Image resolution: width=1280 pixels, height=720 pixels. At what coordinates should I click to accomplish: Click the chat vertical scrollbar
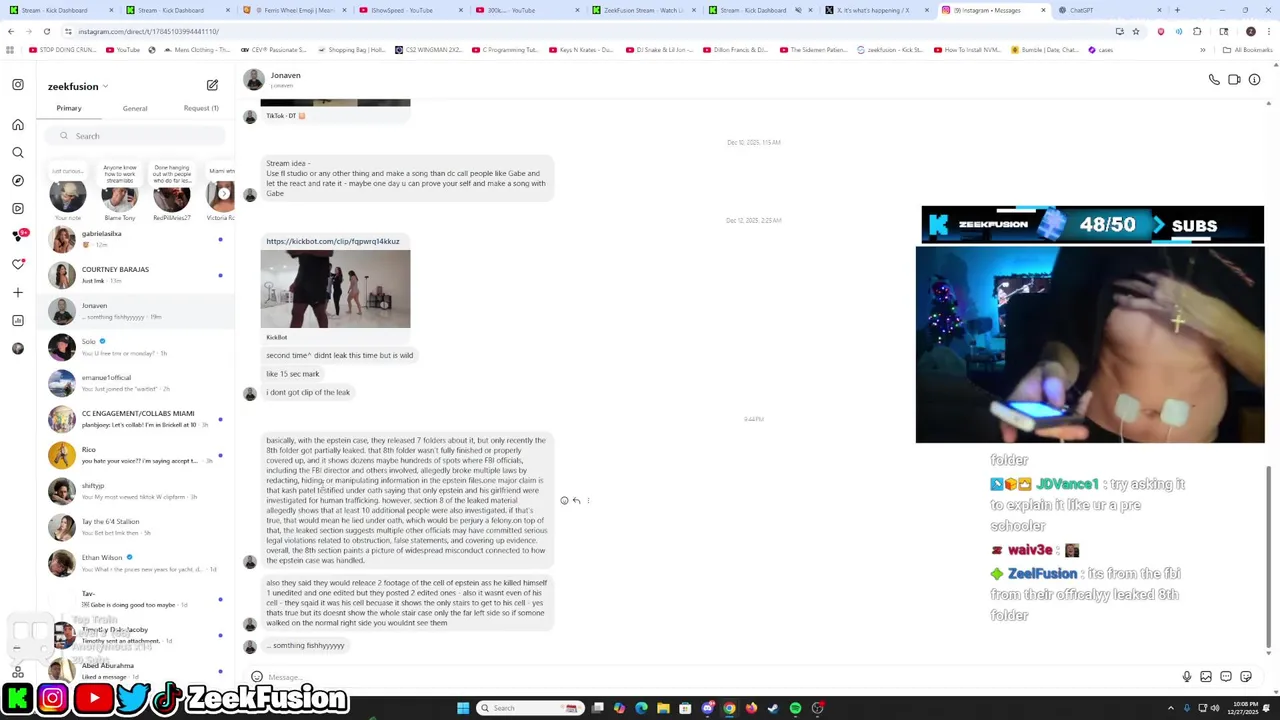[1269, 558]
